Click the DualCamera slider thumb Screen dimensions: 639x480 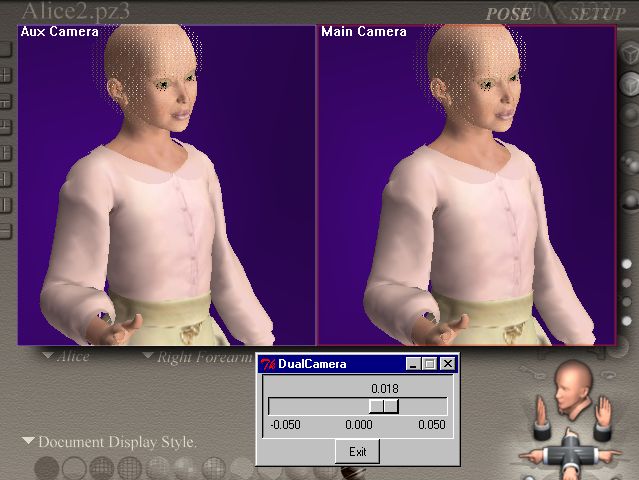click(383, 406)
